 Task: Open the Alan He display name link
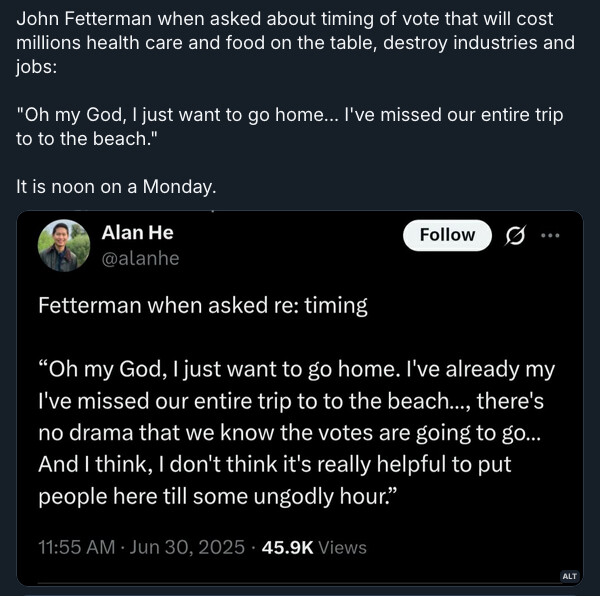[x=137, y=233]
